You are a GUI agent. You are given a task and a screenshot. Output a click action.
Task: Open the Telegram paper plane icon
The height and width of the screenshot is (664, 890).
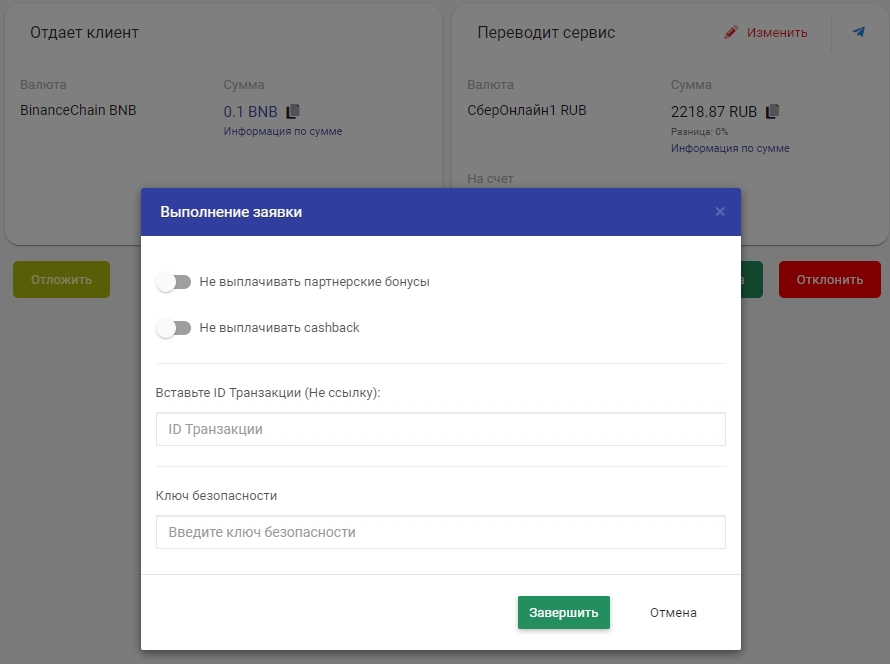[x=858, y=32]
